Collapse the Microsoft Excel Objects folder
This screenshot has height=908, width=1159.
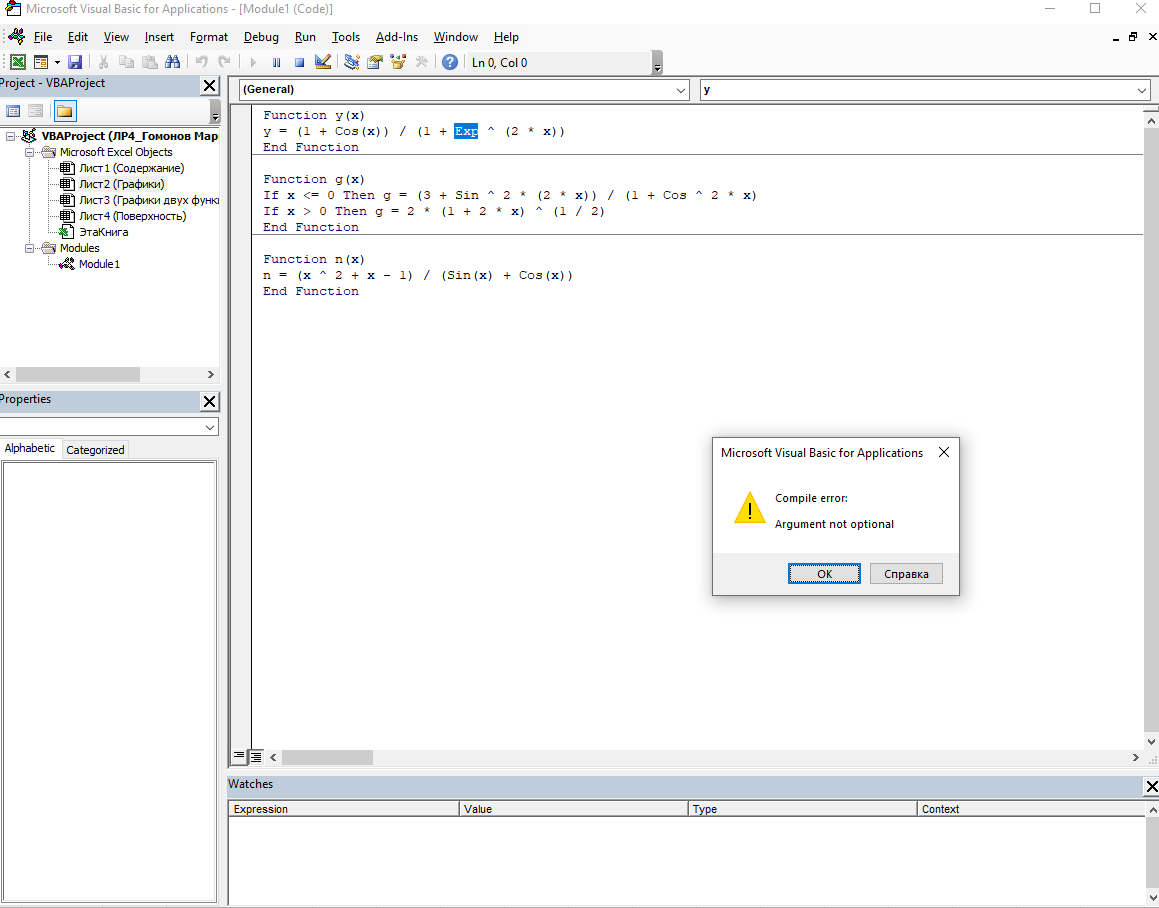30,152
